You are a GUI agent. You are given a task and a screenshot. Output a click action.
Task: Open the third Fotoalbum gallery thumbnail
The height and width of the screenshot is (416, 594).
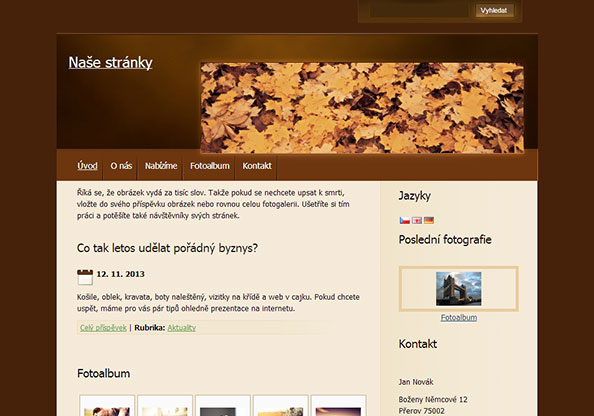click(223, 405)
